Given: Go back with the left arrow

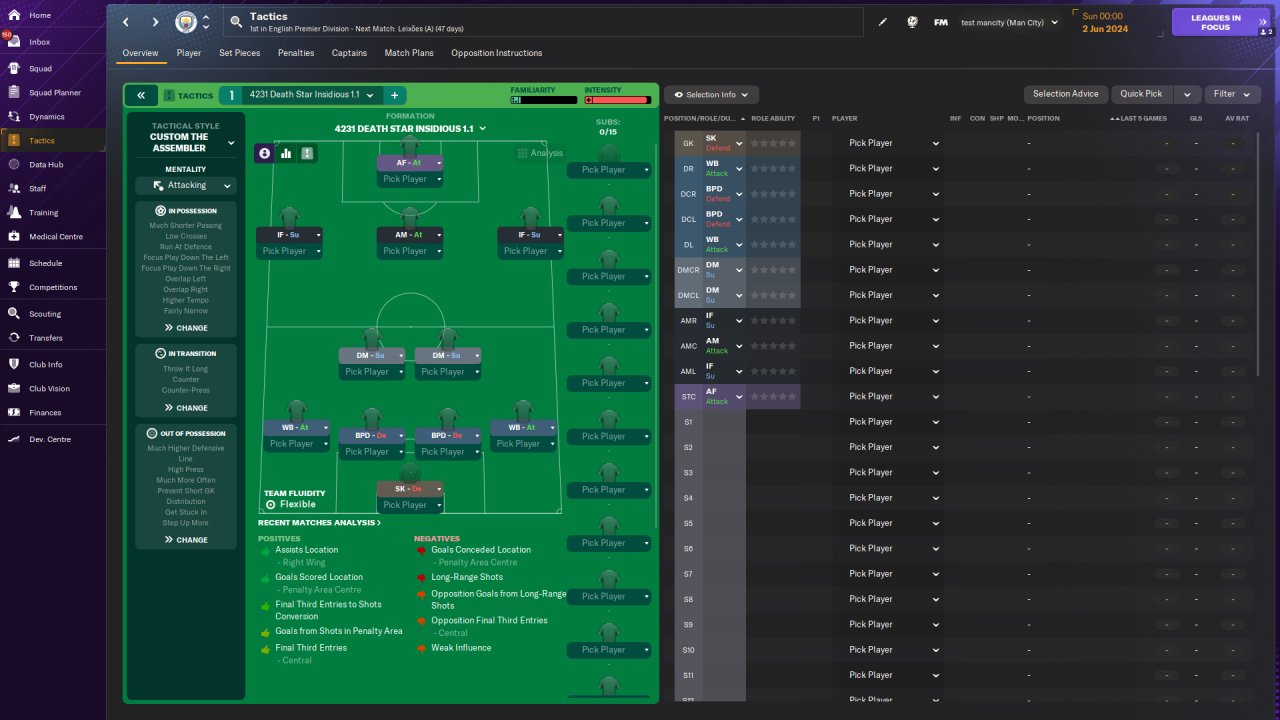Looking at the screenshot, I should pyautogui.click(x=125, y=21).
